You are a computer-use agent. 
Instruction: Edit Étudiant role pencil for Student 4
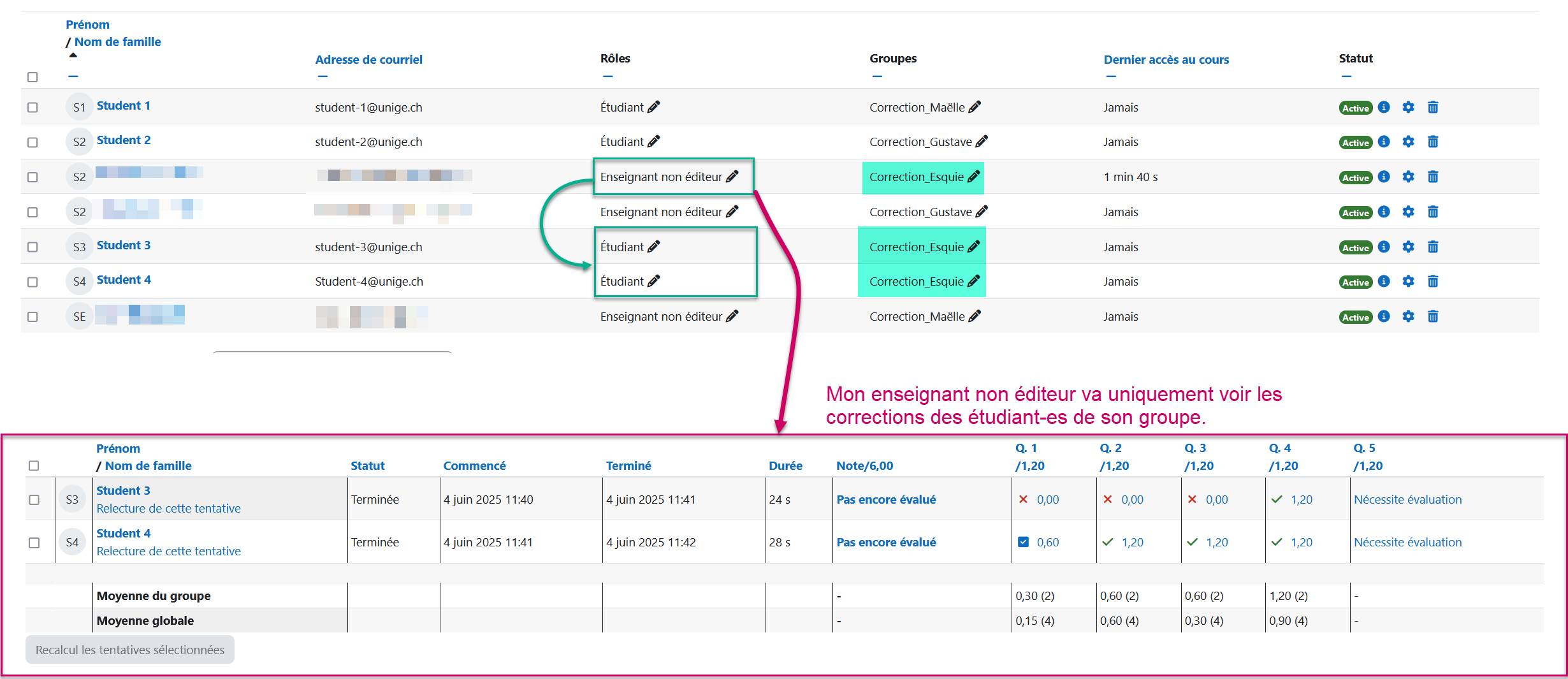pos(653,281)
